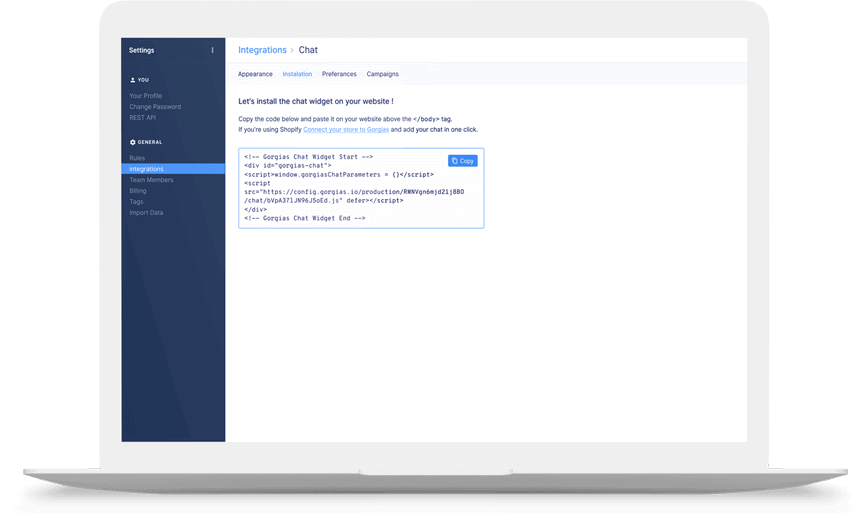This screenshot has height=520, width=867.
Task: Open the Import Data page
Action: (x=146, y=213)
